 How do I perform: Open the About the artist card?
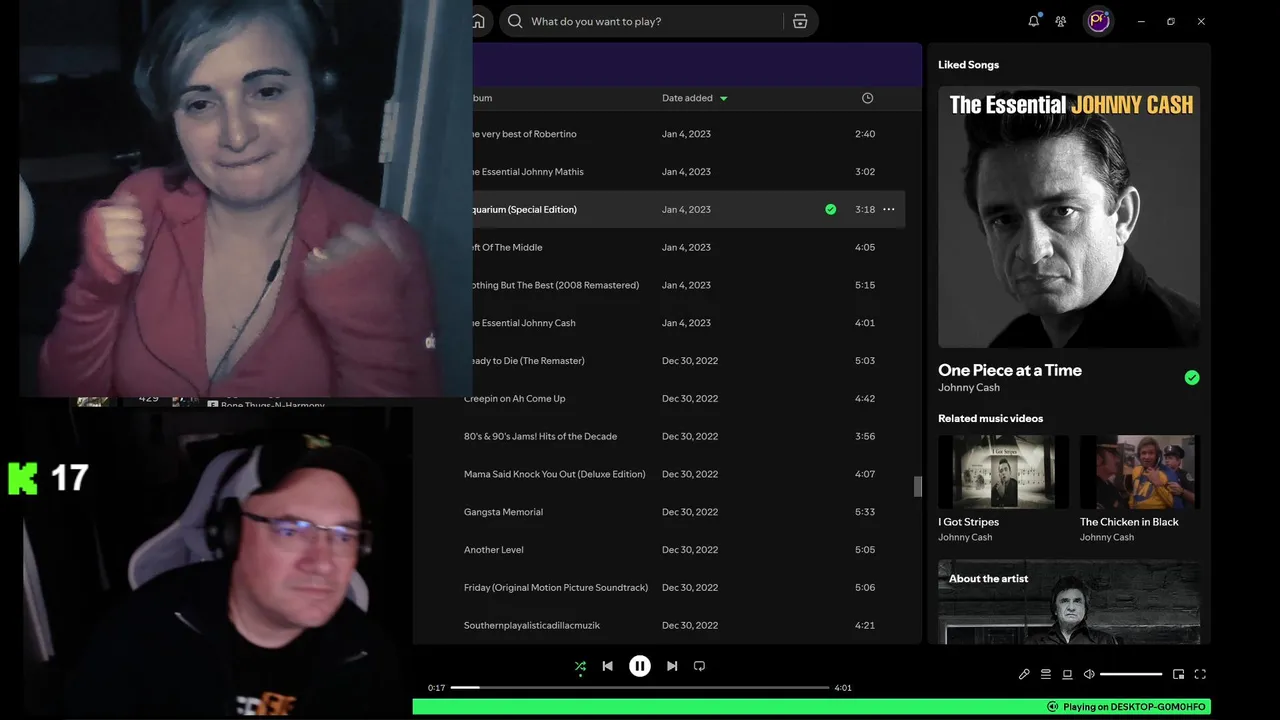point(1069,602)
